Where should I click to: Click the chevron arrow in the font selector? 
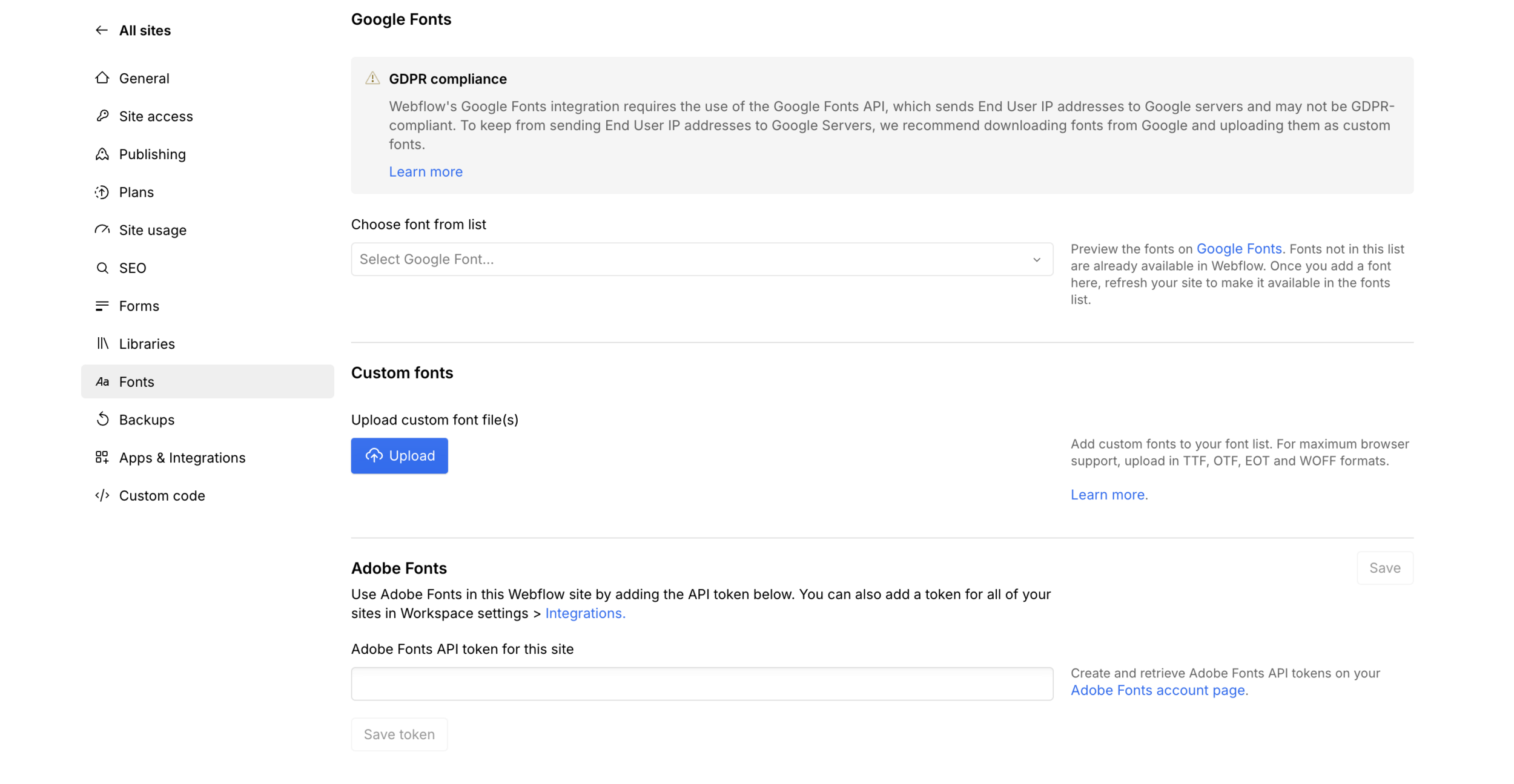point(1036,260)
